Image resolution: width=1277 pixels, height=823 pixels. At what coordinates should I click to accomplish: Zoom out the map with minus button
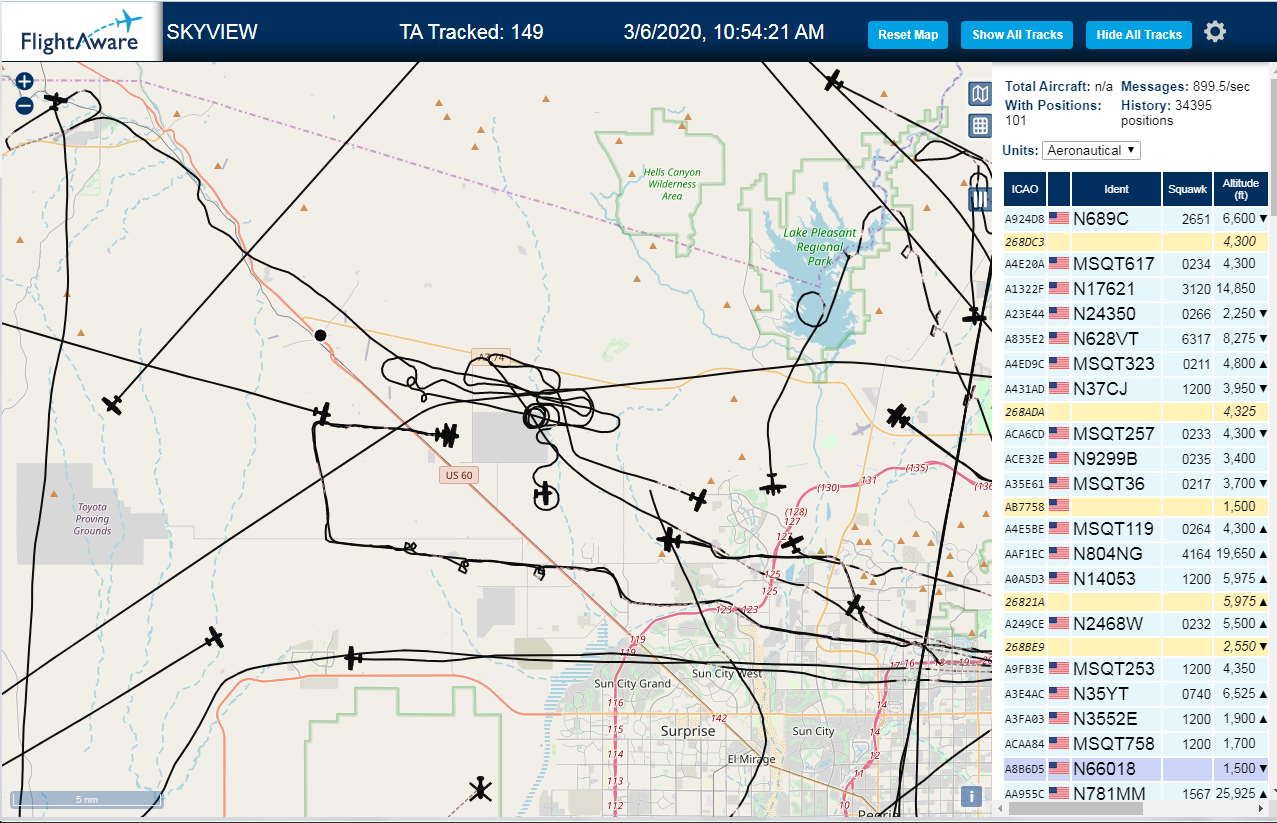[25, 105]
